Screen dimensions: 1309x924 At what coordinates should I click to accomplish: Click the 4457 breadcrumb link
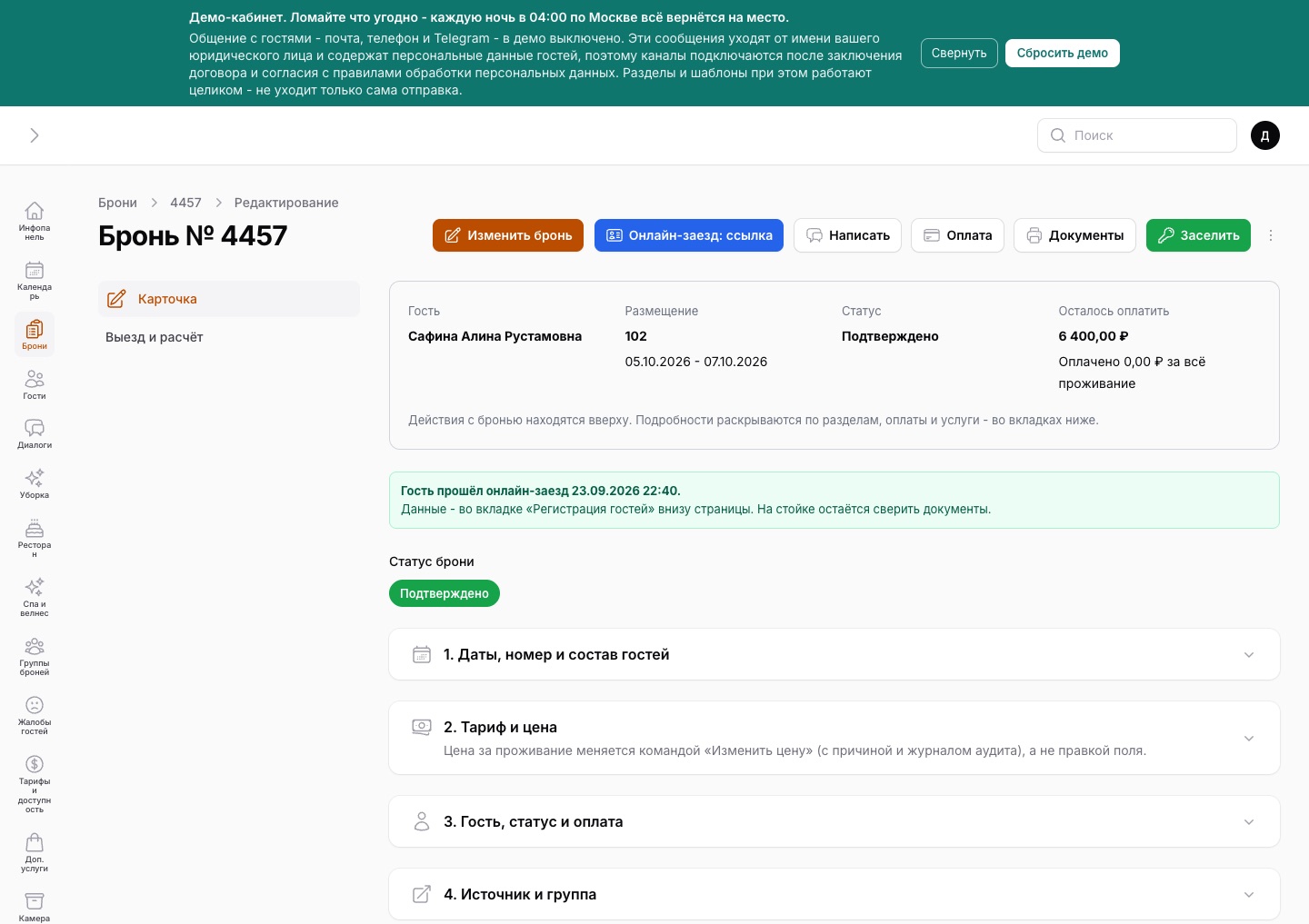(x=185, y=203)
